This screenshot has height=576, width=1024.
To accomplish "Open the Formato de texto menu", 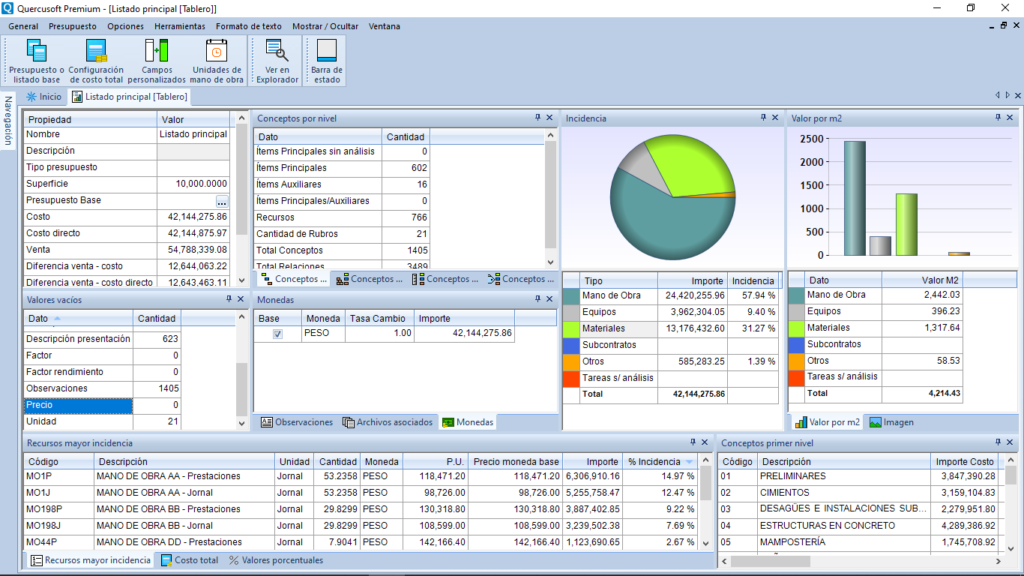I will 249,26.
